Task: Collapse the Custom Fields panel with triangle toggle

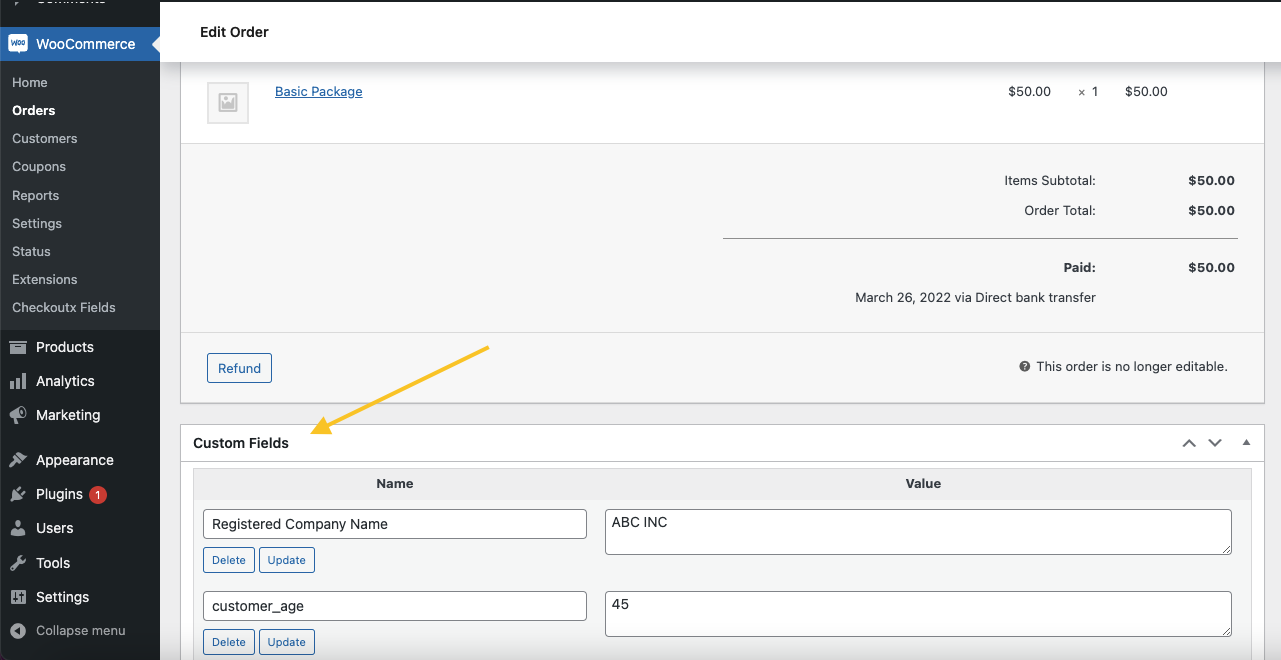Action: click(x=1246, y=442)
